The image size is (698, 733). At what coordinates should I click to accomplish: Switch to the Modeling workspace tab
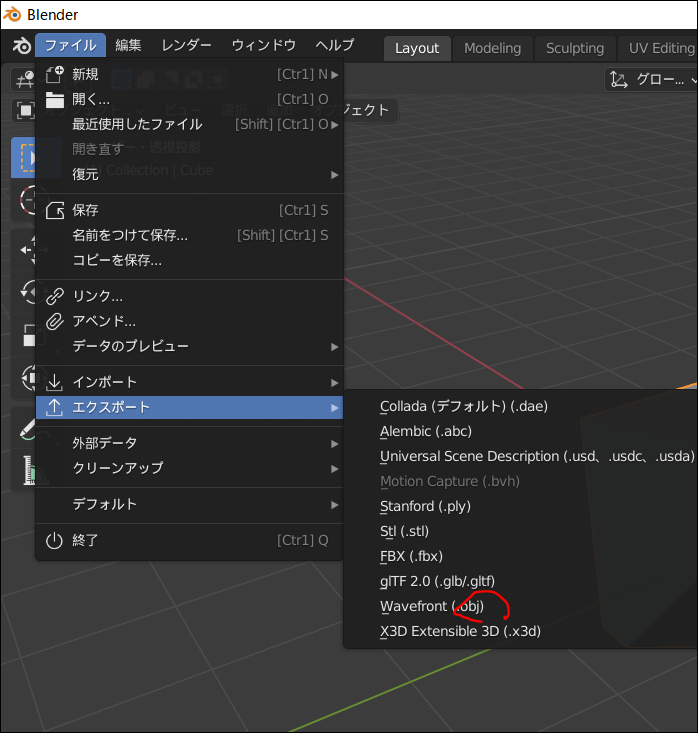492,48
